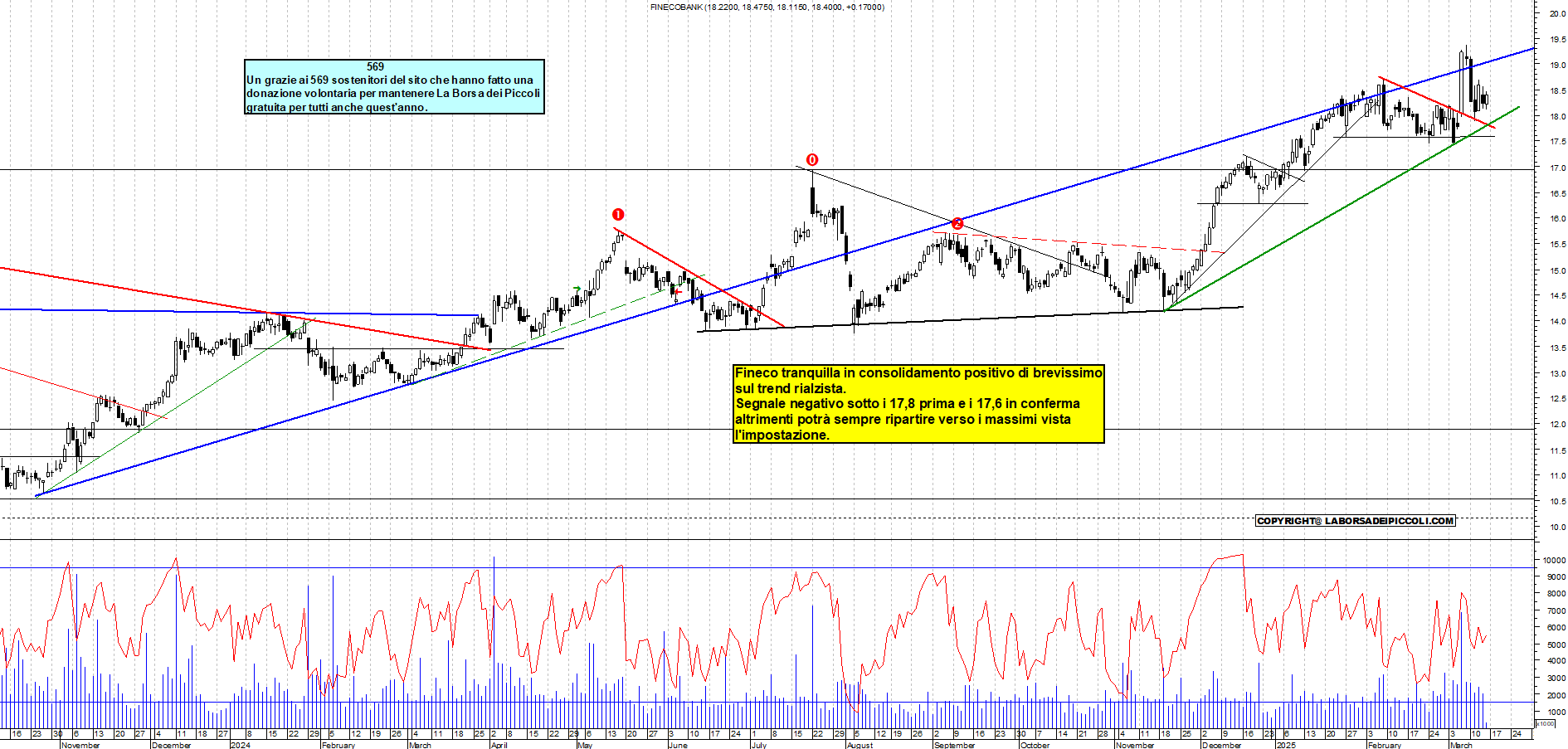The image size is (1568, 749).
Task: Click the 18.5 price axis label
Action: [1557, 90]
